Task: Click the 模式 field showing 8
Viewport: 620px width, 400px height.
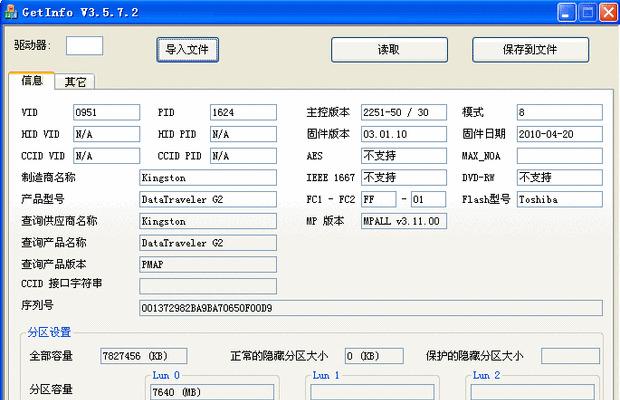Action: (x=560, y=112)
